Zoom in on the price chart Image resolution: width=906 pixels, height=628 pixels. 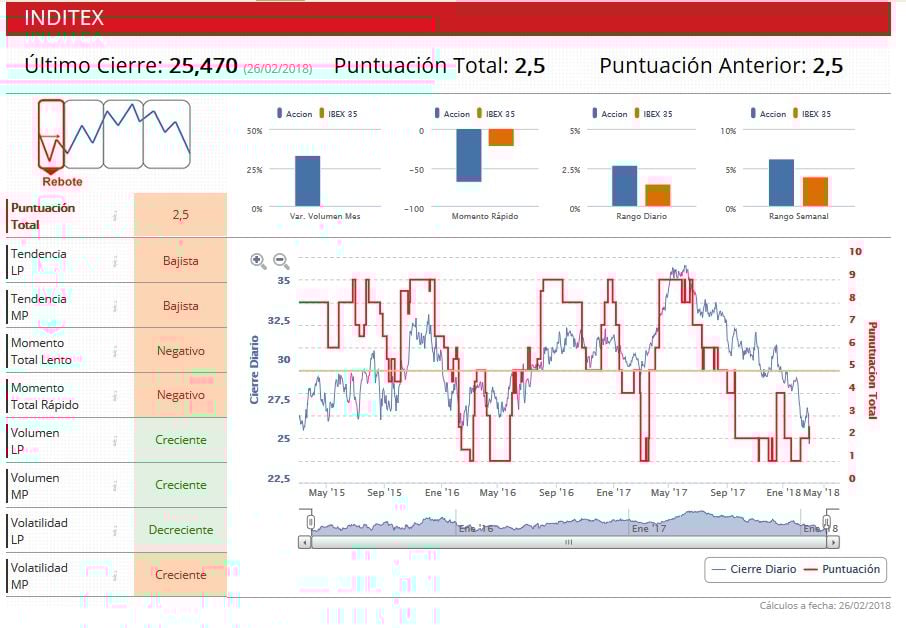tap(258, 261)
